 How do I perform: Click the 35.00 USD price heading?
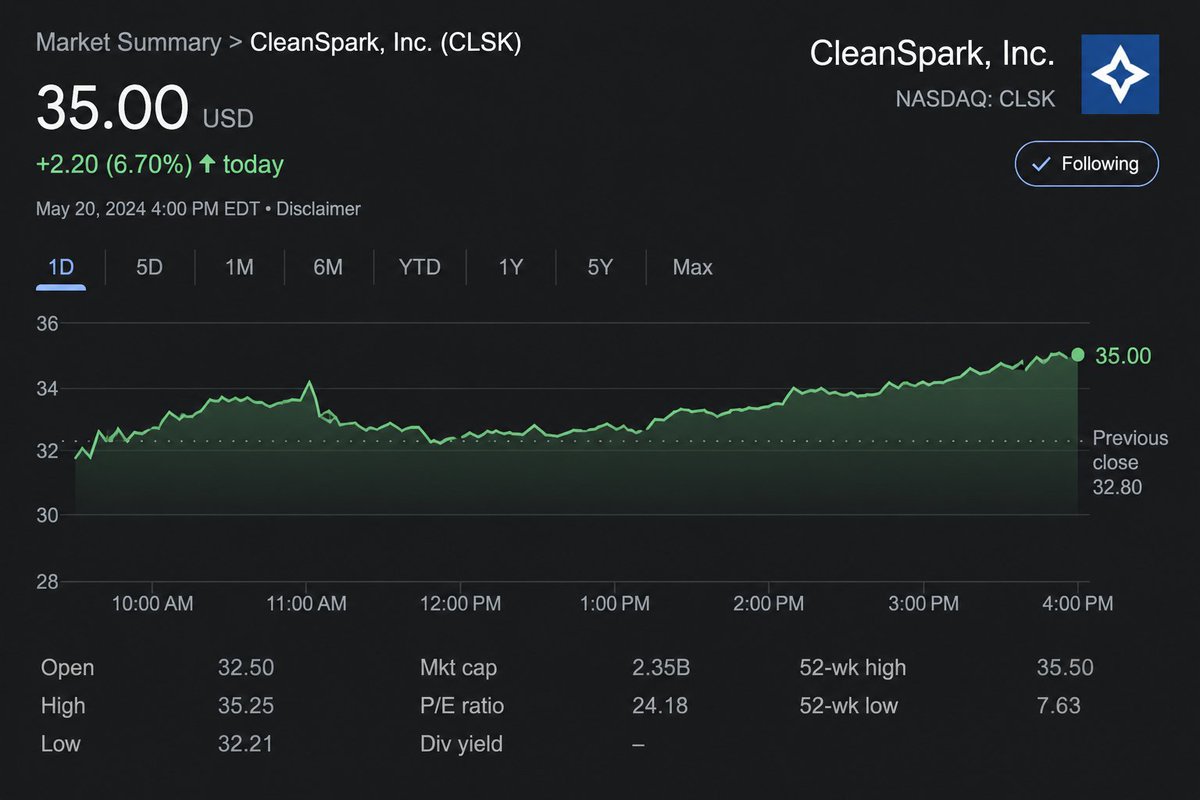145,109
